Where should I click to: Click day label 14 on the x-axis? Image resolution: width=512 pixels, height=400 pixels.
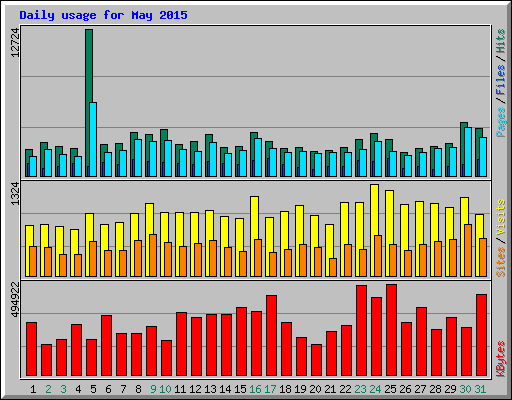tap(225, 389)
